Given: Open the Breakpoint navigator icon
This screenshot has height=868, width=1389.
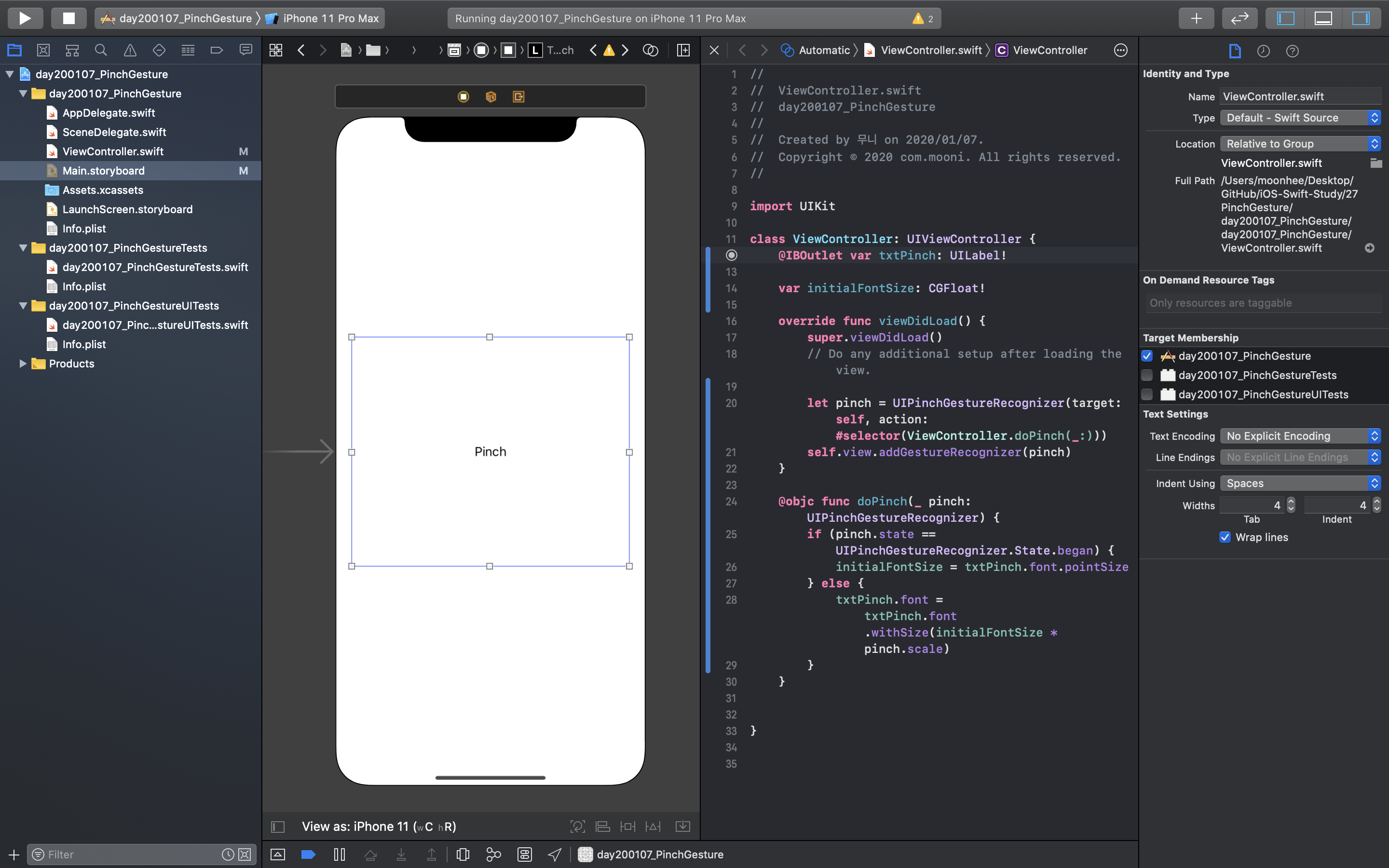Looking at the screenshot, I should [x=217, y=51].
